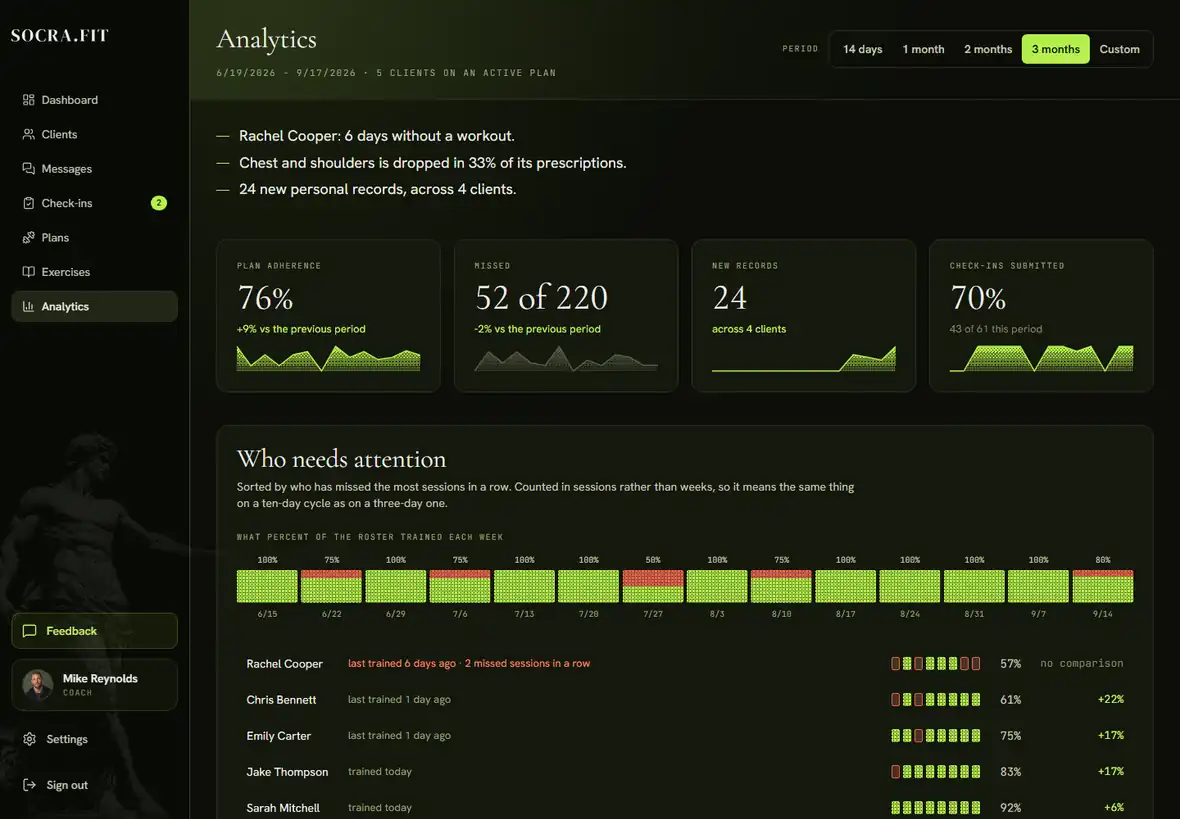Click the 6/15 week bar
The image size is (1180, 819).
point(267,586)
